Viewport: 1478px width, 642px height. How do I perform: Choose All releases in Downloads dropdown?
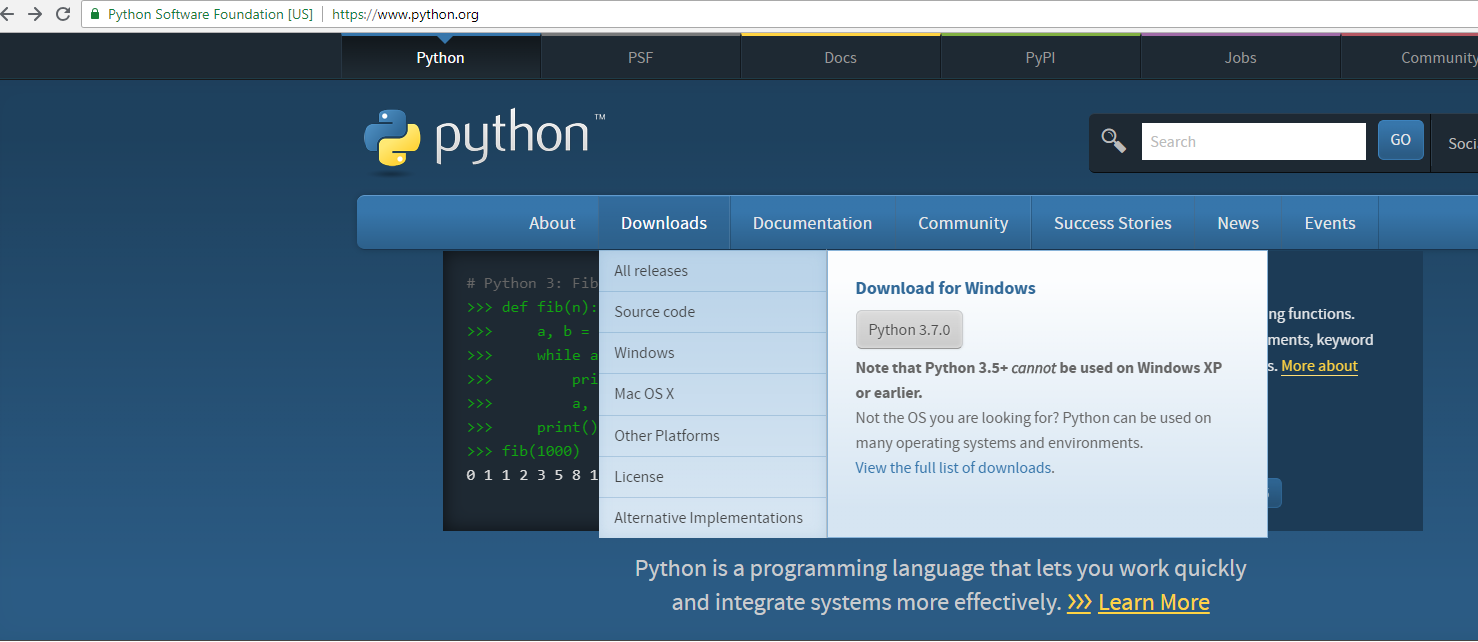713,271
